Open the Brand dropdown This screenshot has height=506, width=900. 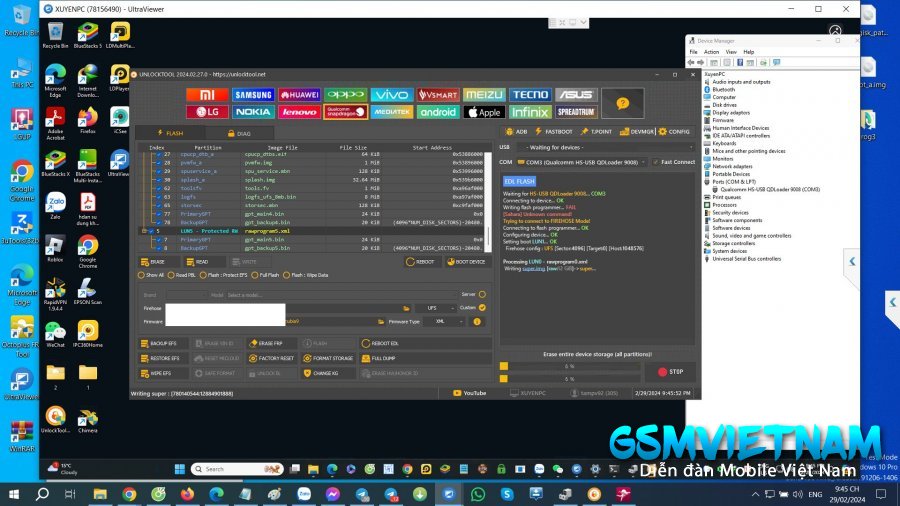coord(186,295)
